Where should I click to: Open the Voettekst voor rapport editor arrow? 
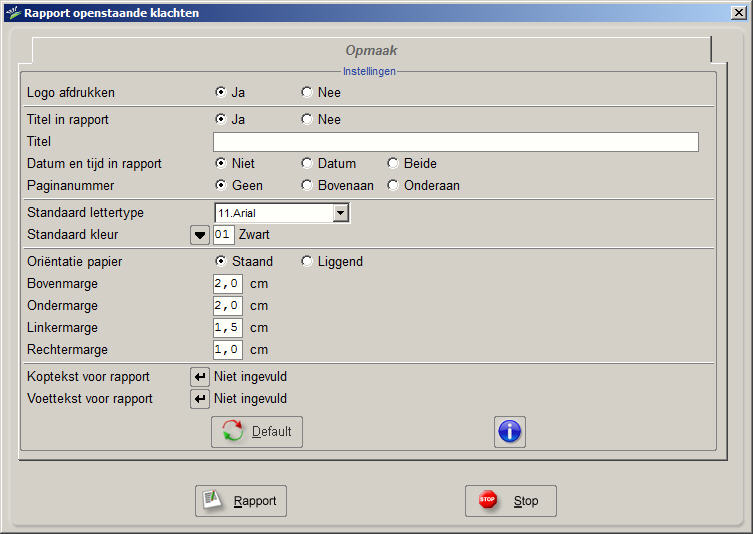click(x=200, y=399)
